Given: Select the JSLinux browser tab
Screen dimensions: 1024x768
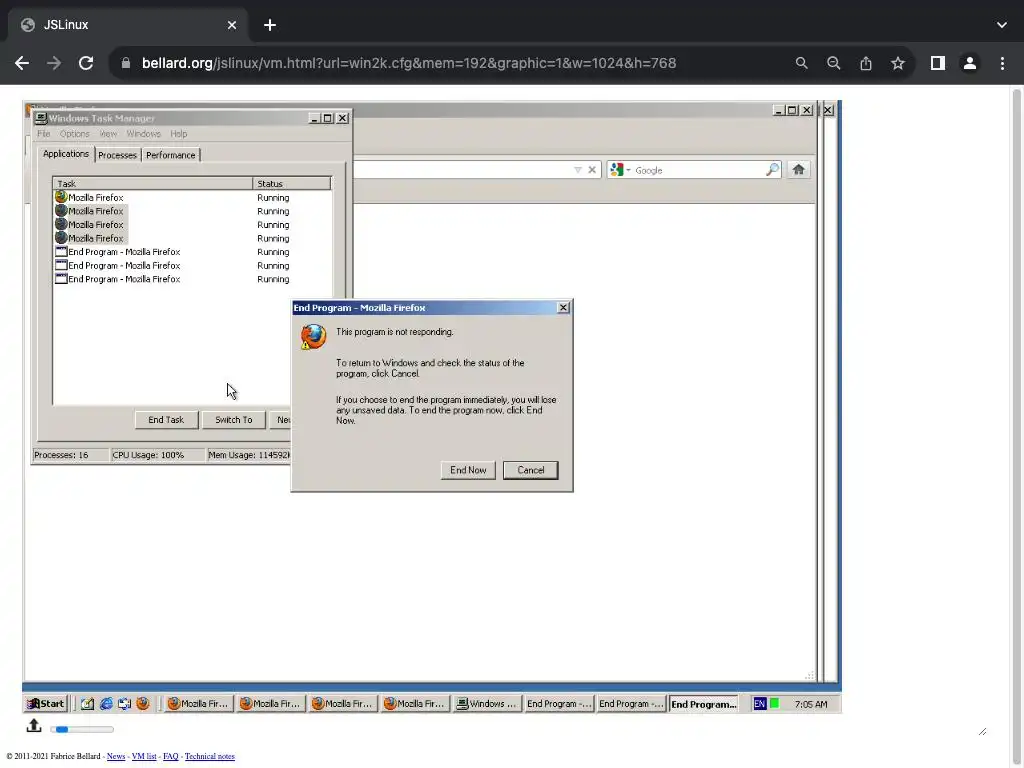Looking at the screenshot, I should (x=128, y=25).
